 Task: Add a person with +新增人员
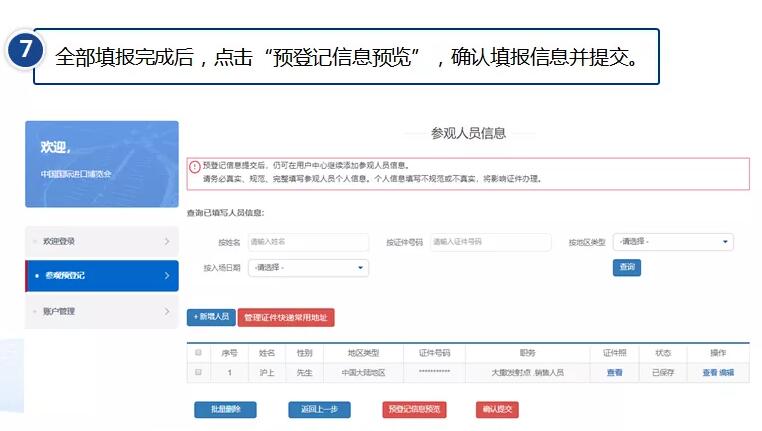point(211,317)
